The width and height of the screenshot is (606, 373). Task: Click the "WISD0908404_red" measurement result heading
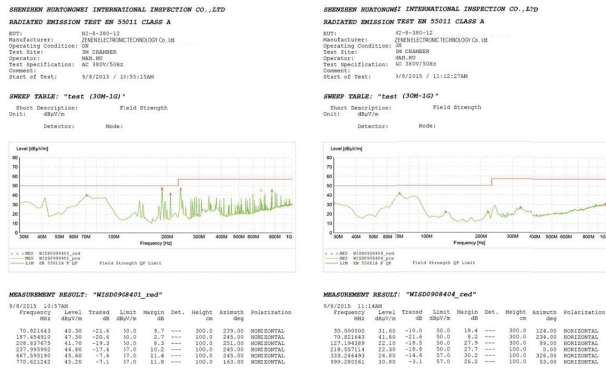pyautogui.click(x=441, y=294)
